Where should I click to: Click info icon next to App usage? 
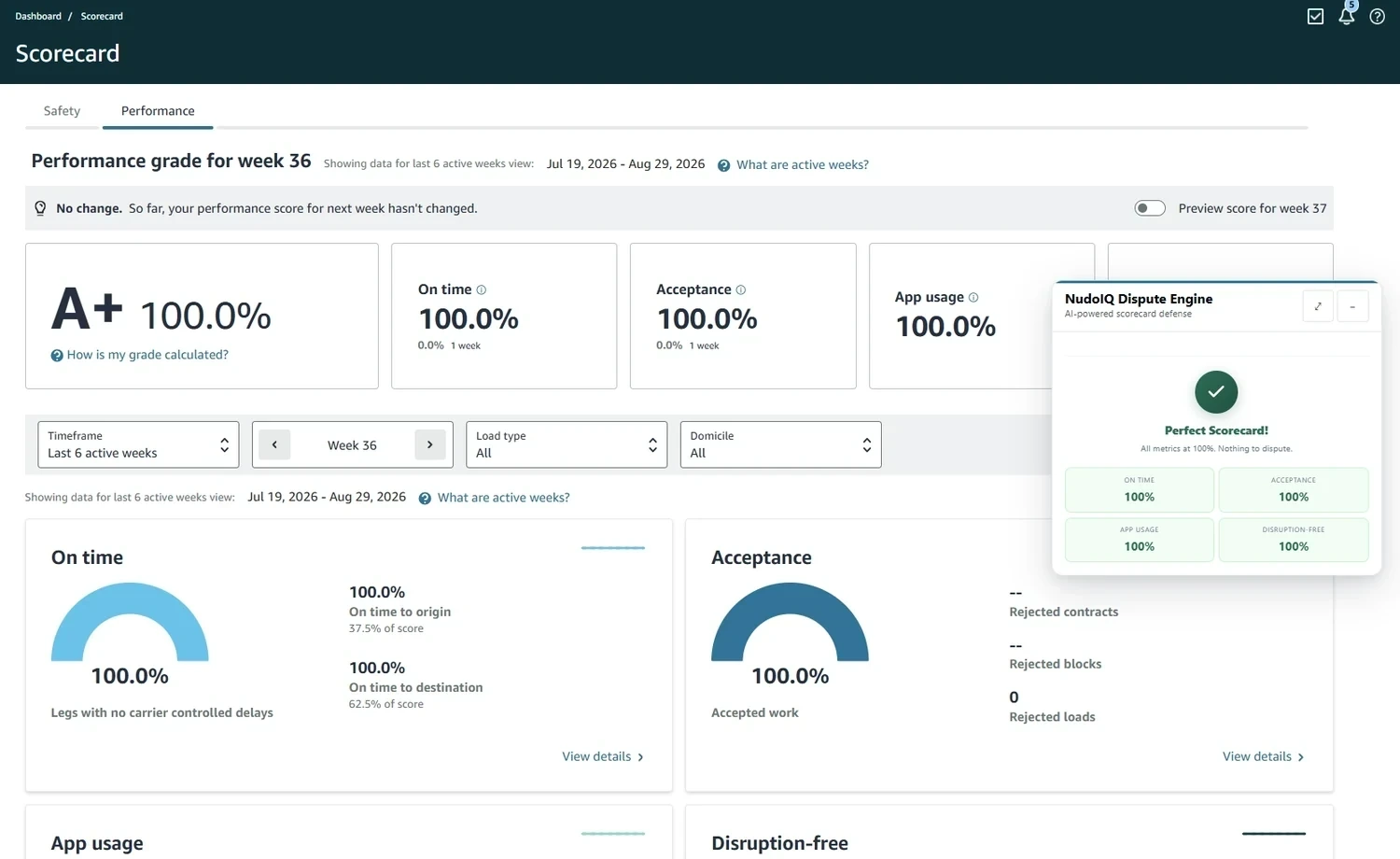(973, 297)
